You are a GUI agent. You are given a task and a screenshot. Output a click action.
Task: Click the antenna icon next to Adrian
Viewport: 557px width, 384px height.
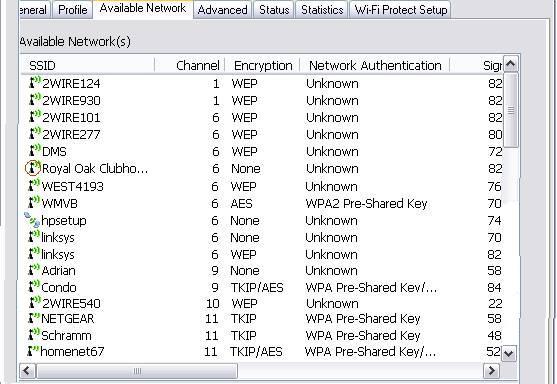coord(34,270)
